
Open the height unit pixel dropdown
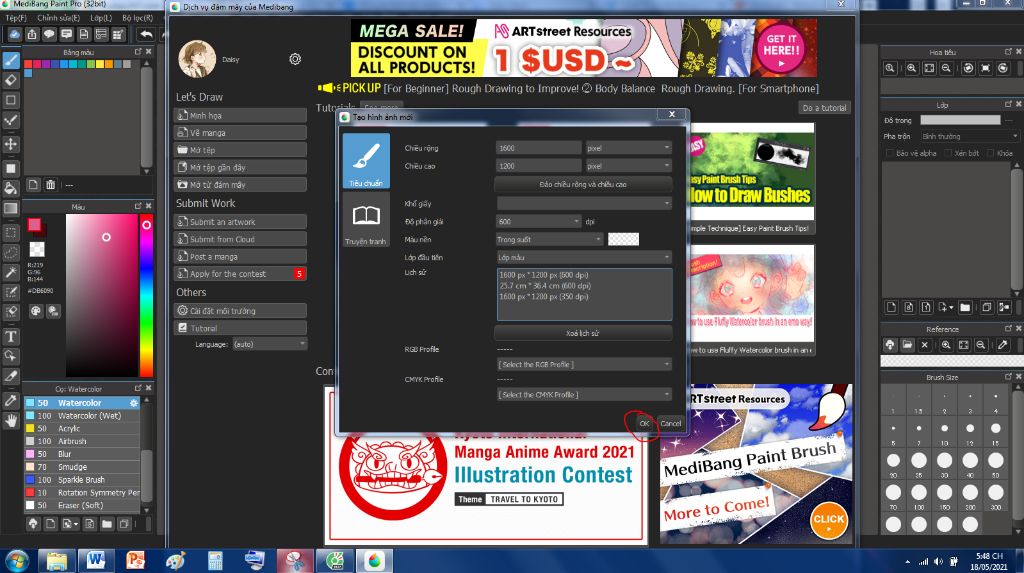628,166
